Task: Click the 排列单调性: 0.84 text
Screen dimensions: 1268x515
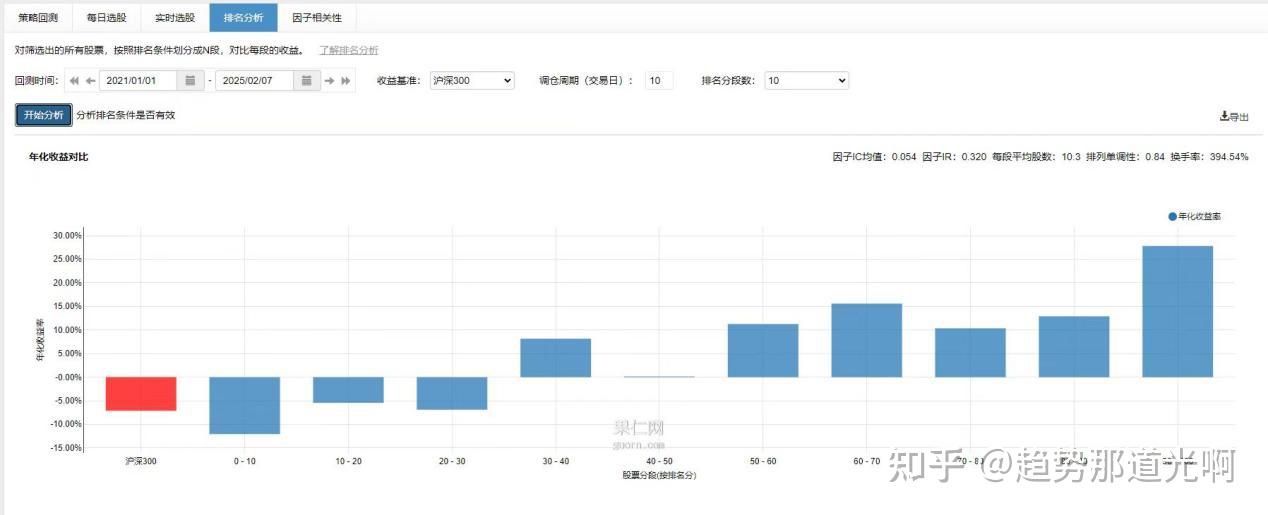Action: click(1126, 157)
